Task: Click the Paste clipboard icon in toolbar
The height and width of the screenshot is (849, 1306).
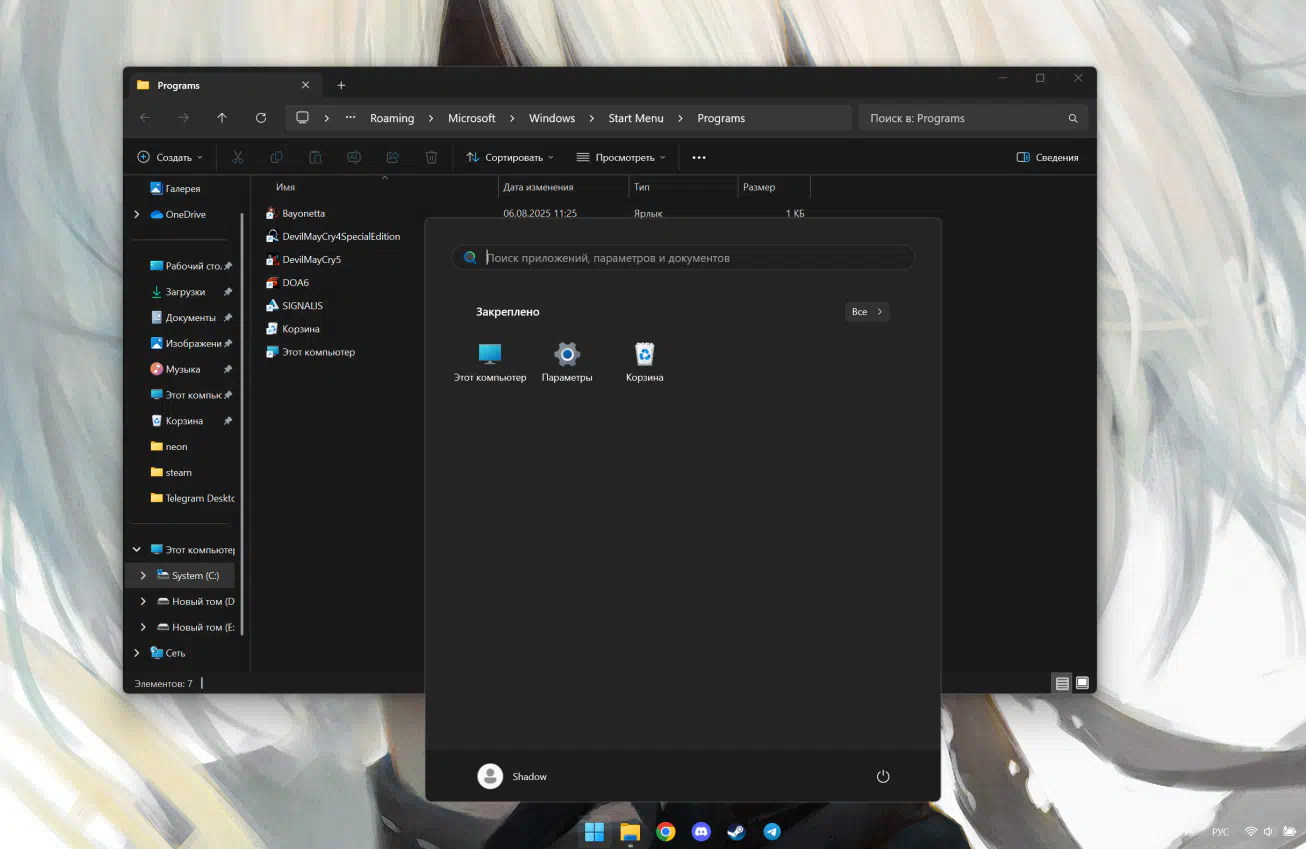Action: point(315,157)
